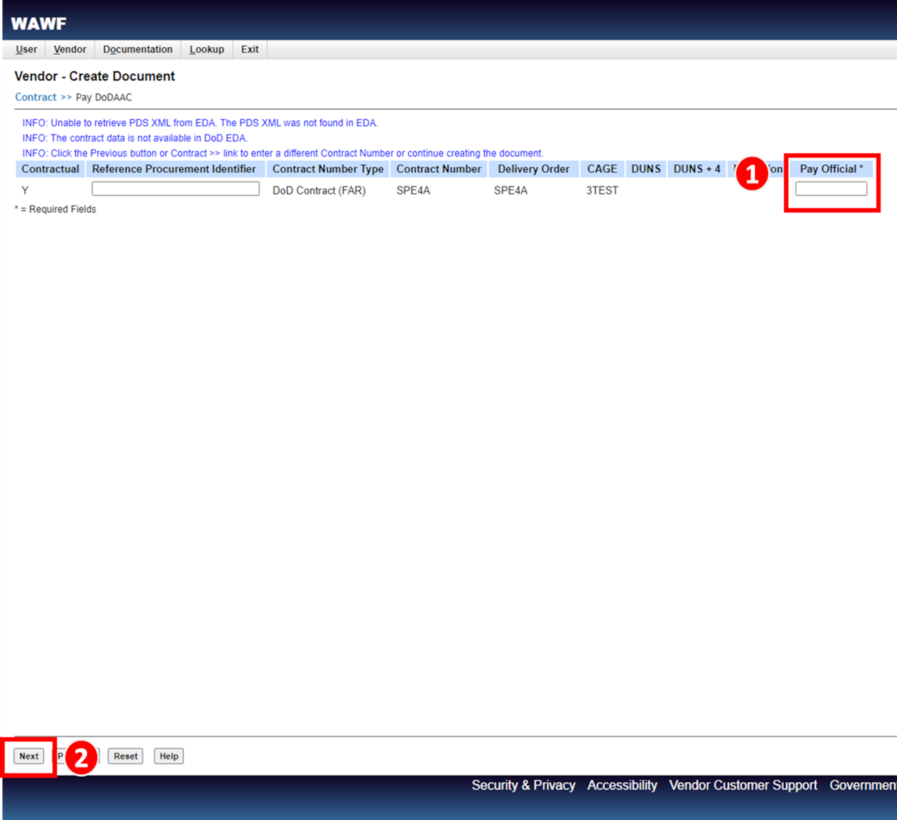The height and width of the screenshot is (820, 897).
Task: Select the 3TEST CAGE value
Action: click(602, 191)
